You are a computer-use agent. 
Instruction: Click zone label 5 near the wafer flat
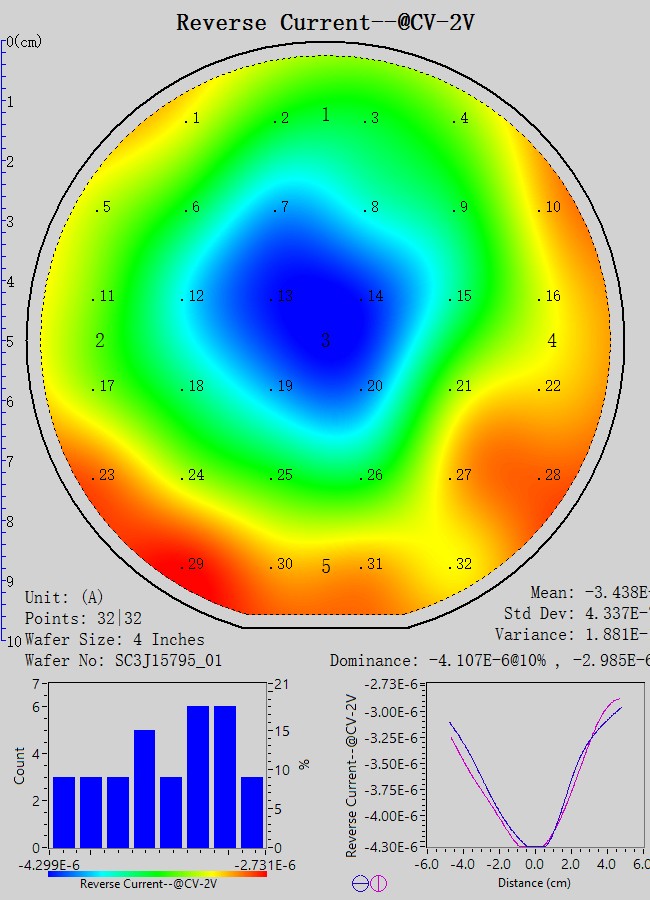(325, 567)
